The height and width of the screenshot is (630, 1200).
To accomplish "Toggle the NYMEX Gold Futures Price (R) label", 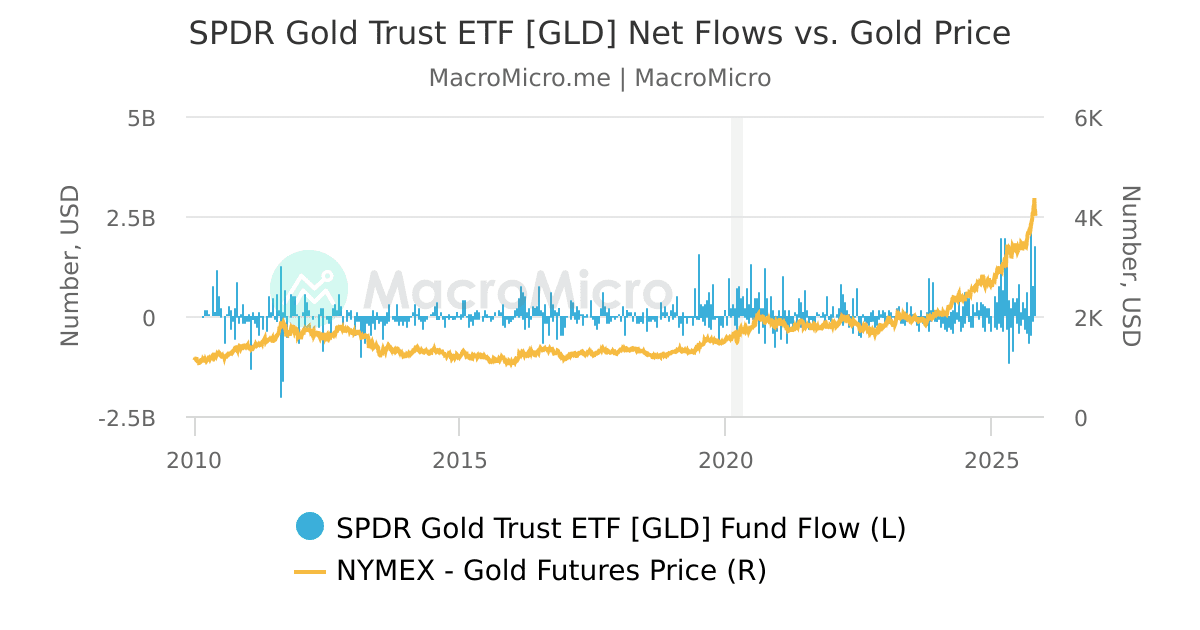I will pos(551,571).
